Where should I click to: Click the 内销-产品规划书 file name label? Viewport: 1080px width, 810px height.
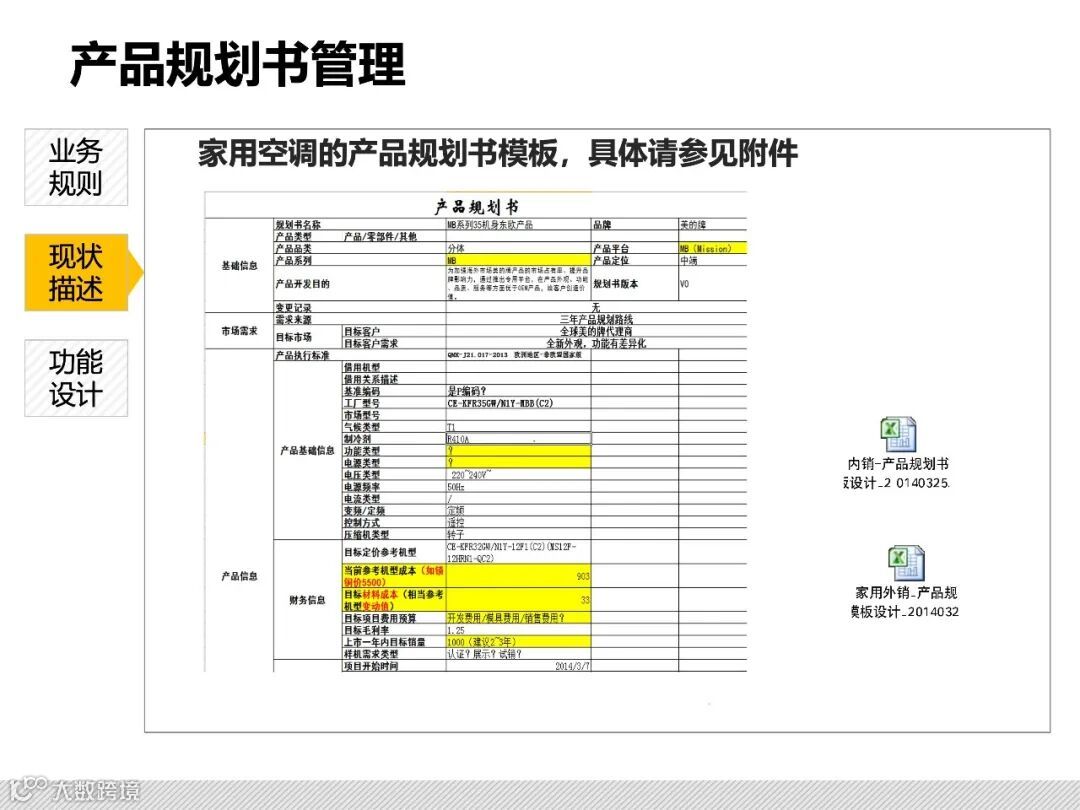click(x=897, y=473)
